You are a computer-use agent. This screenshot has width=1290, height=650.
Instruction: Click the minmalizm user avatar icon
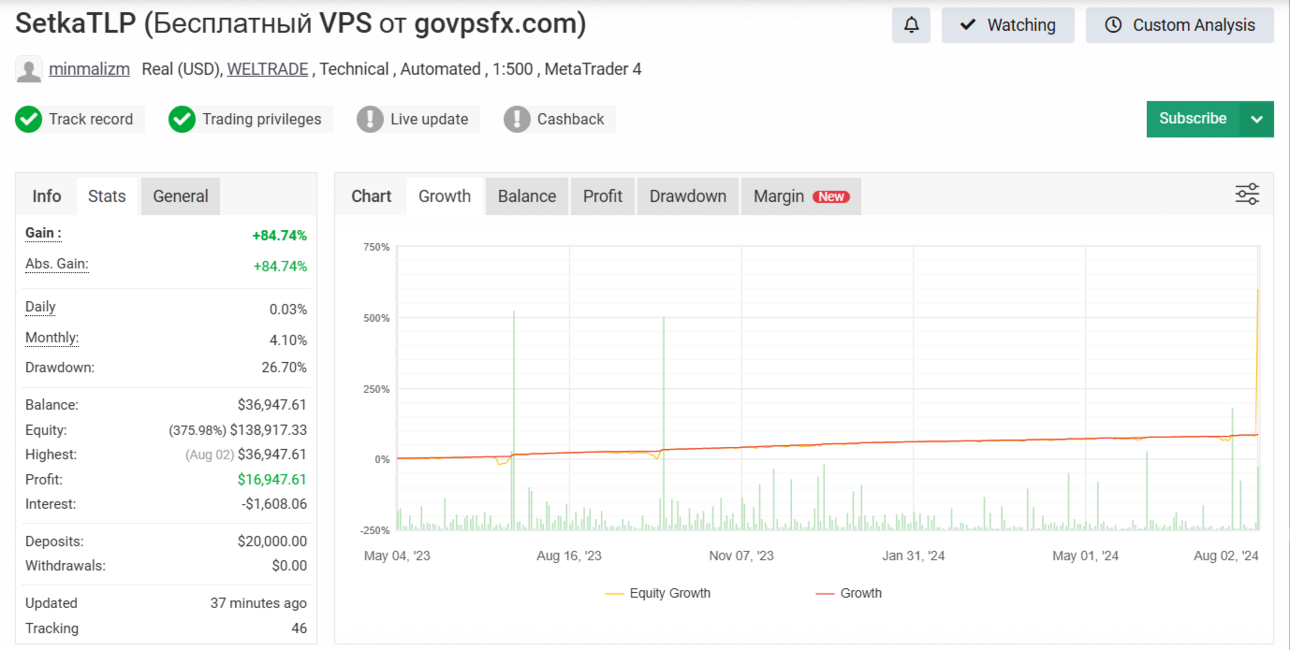coord(29,70)
